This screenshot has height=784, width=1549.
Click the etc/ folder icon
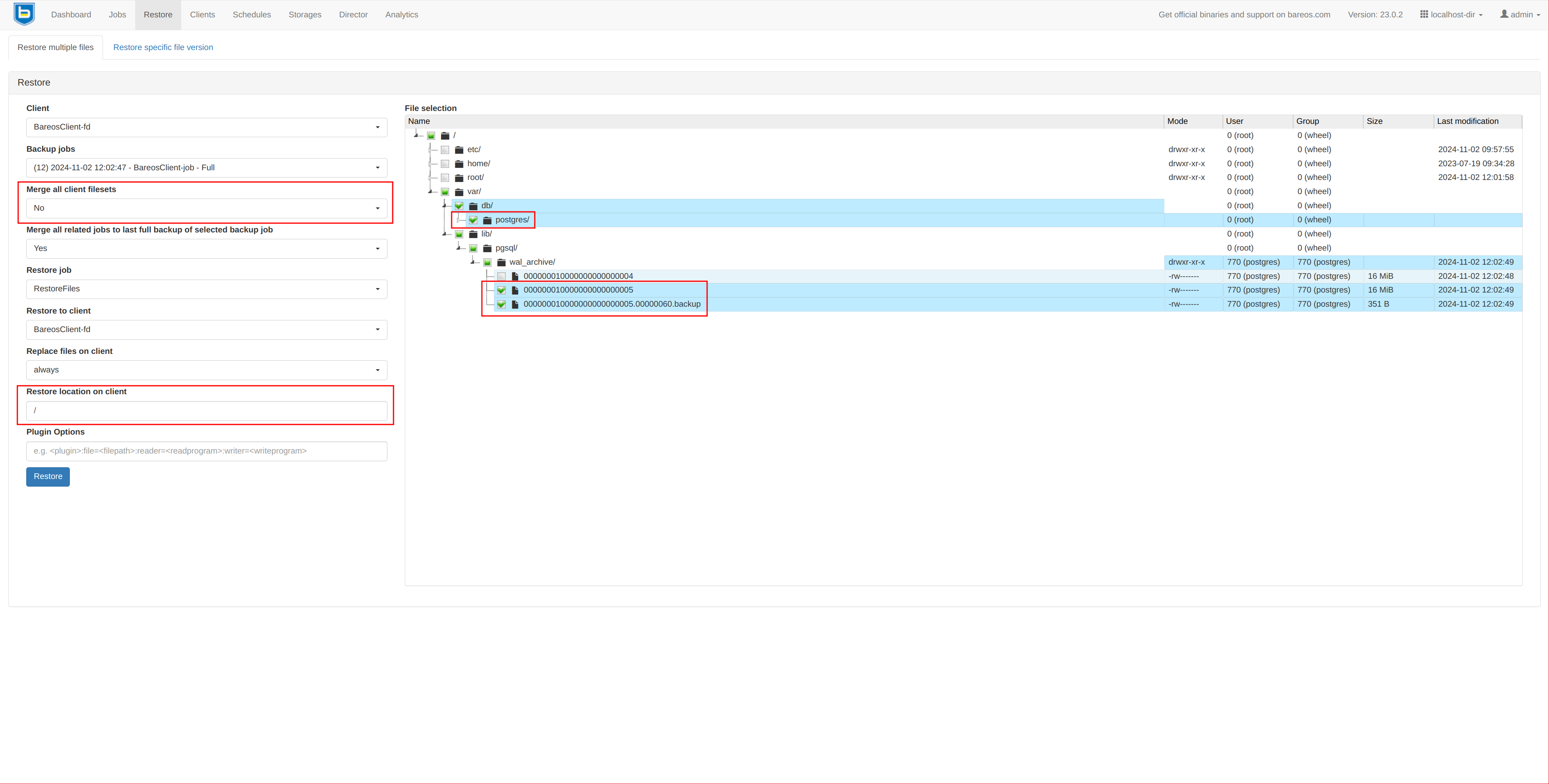coord(459,150)
